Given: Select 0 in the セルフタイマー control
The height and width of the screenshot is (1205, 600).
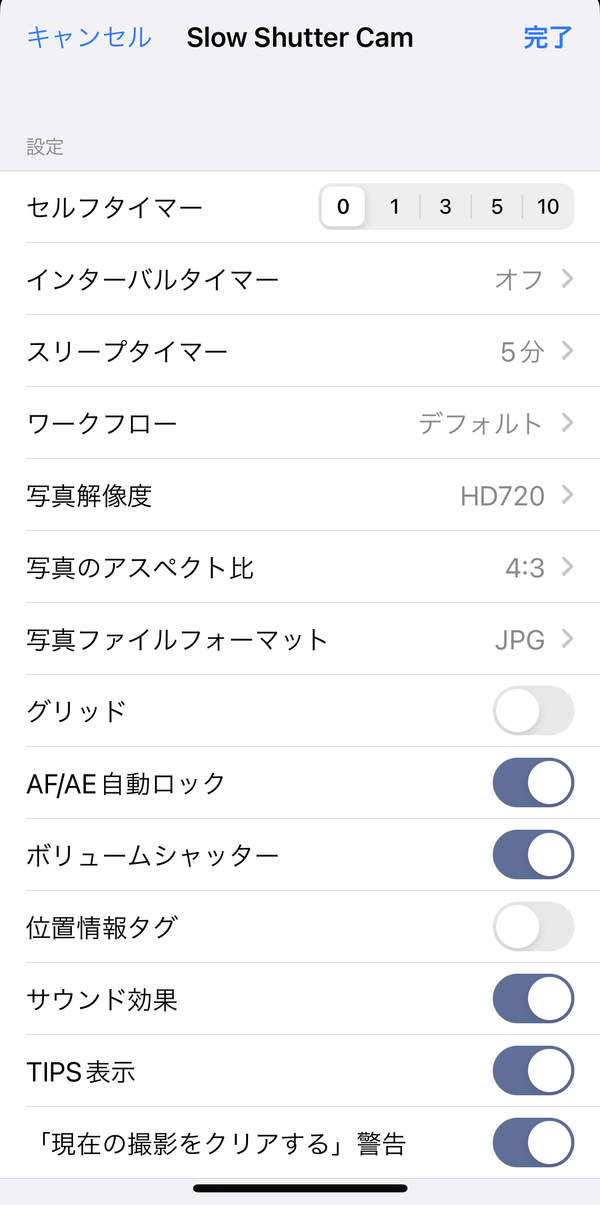Looking at the screenshot, I should coord(343,207).
